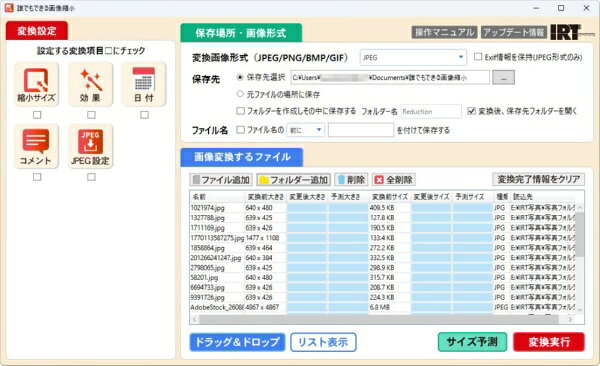Select 元ファイルの場所に保存 radio button

[240, 94]
